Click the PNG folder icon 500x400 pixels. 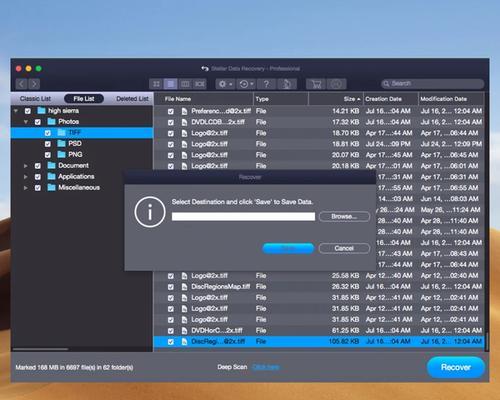[x=61, y=154]
